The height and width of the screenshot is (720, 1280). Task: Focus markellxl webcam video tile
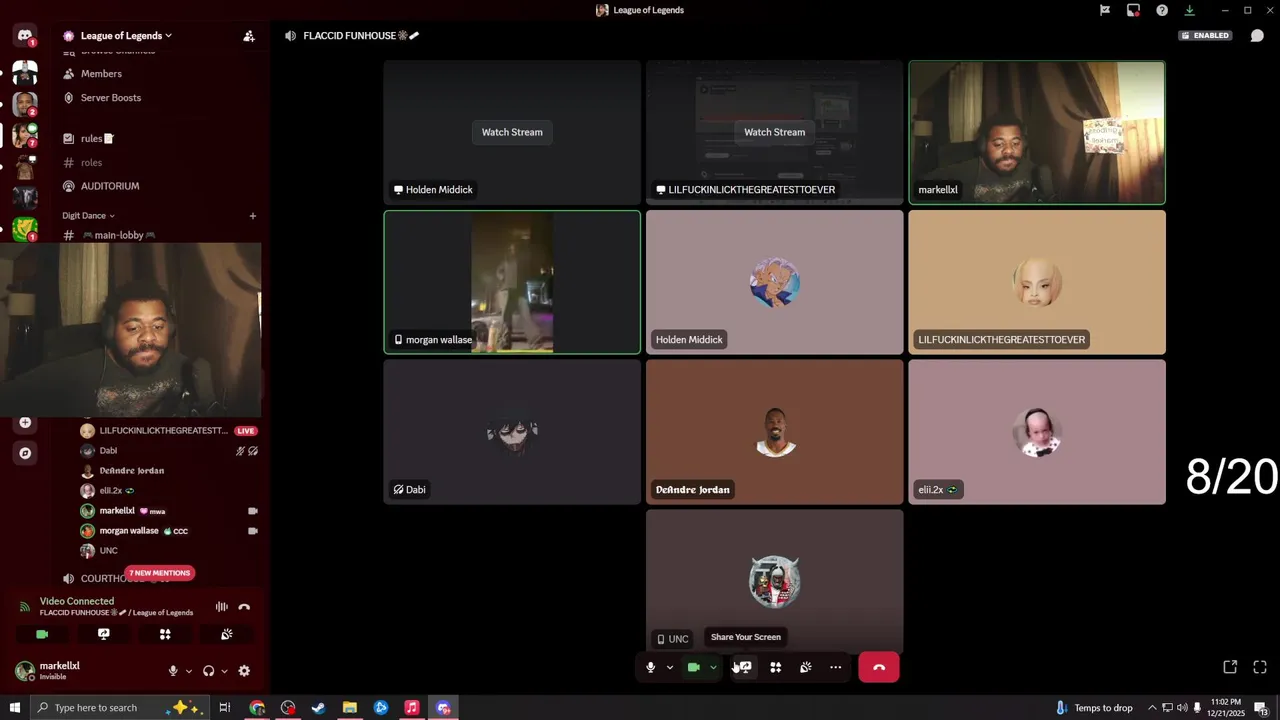click(1037, 132)
